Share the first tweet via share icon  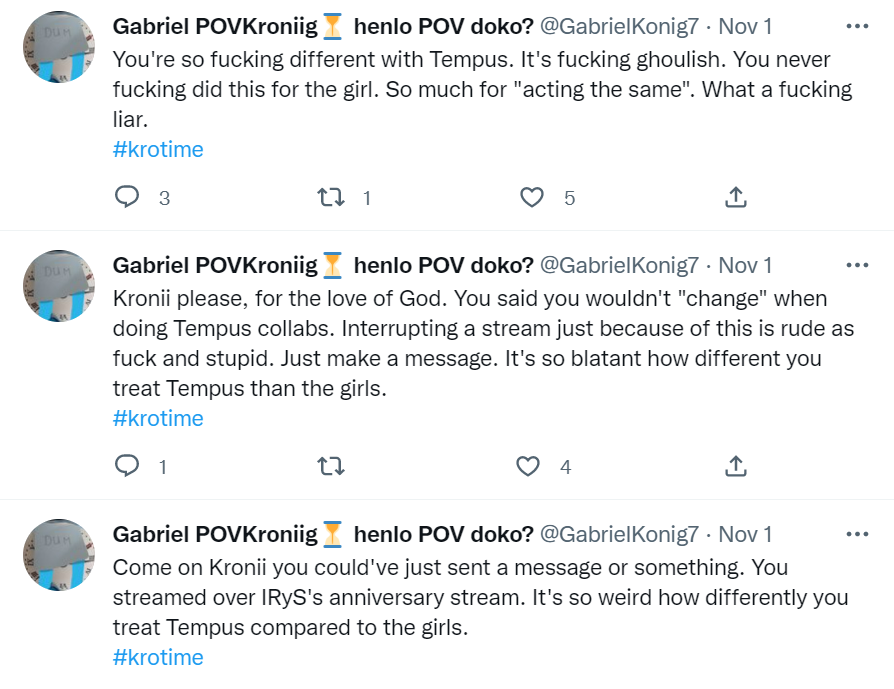(x=735, y=198)
